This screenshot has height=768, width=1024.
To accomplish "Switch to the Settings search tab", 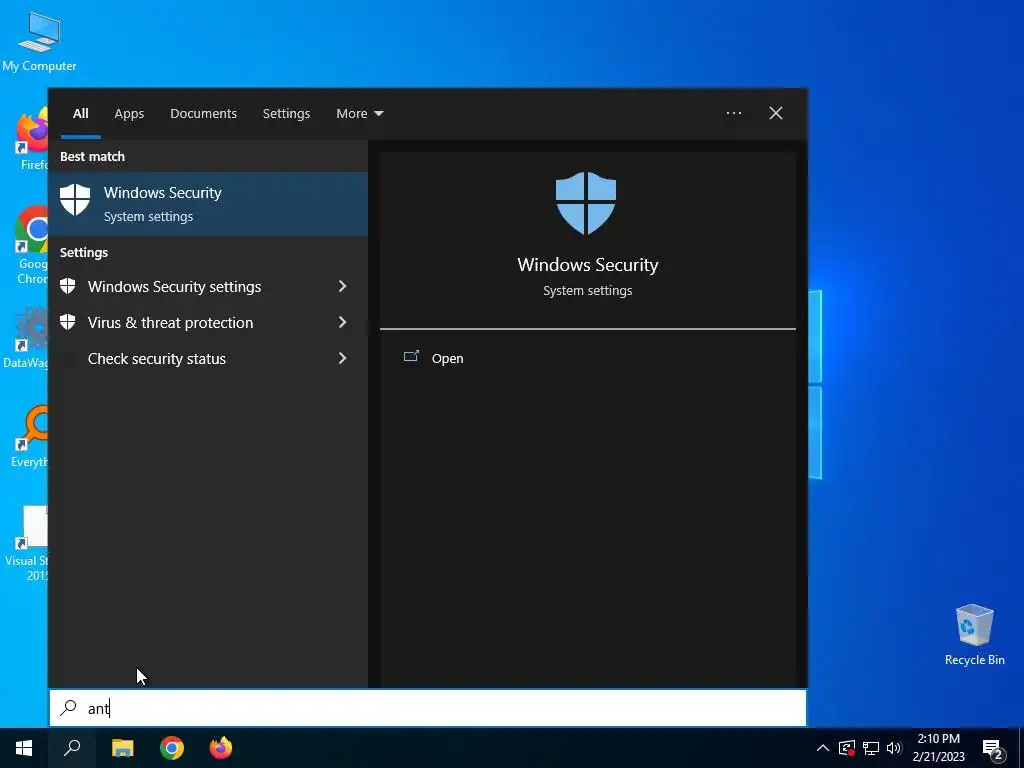I will coord(286,114).
